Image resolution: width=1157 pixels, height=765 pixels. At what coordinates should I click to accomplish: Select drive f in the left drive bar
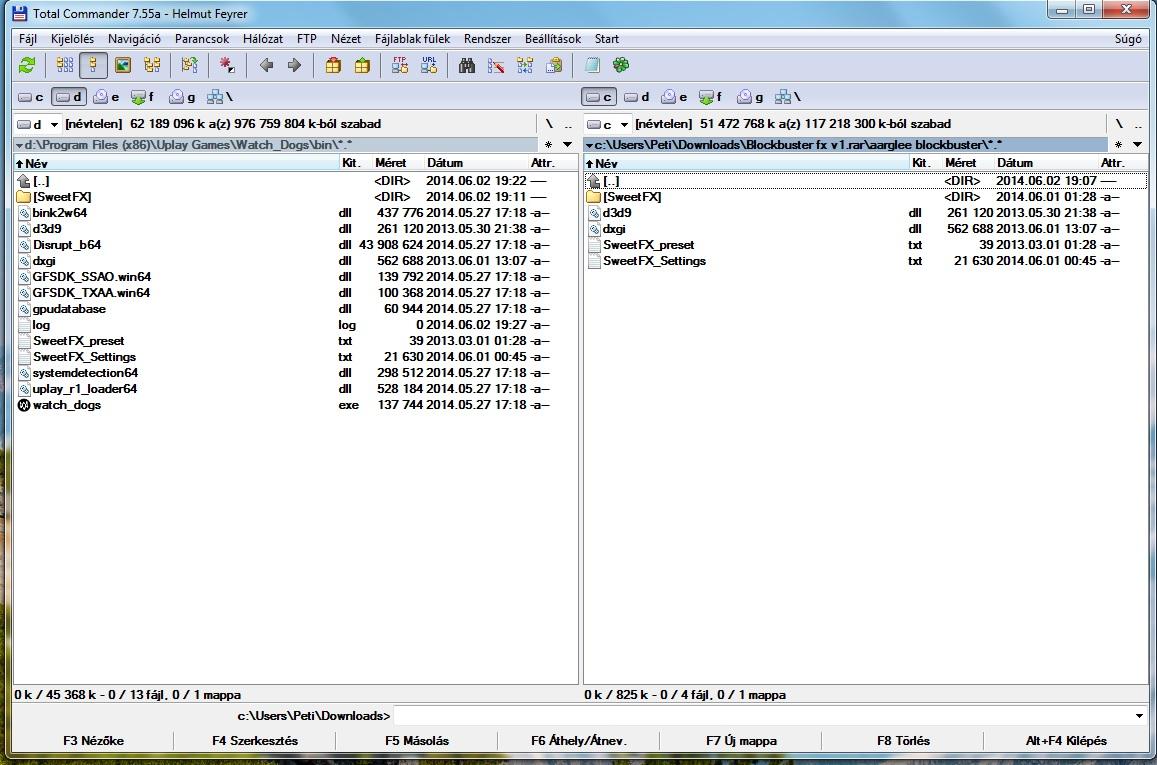click(x=142, y=97)
